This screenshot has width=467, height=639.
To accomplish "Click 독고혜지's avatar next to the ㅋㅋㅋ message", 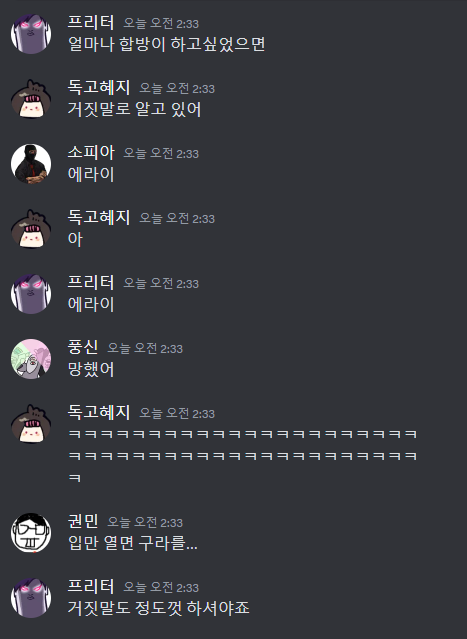I will click(x=31, y=423).
